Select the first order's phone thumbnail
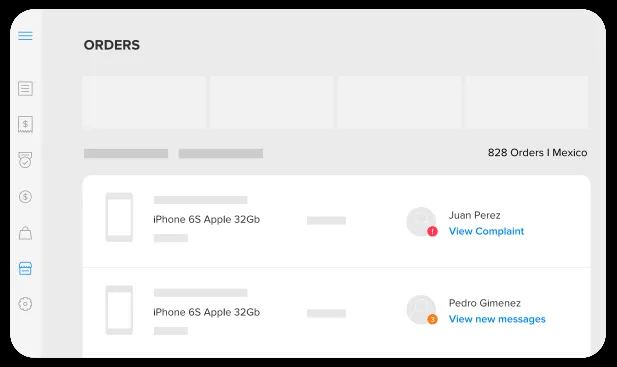This screenshot has width=617, height=367. click(119, 217)
